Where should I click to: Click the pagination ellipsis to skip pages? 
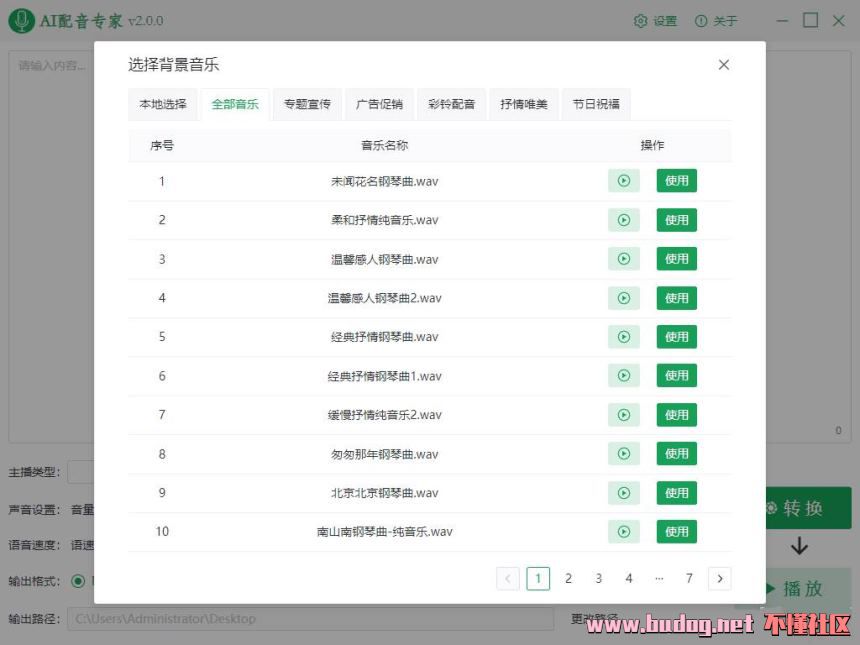(x=659, y=578)
